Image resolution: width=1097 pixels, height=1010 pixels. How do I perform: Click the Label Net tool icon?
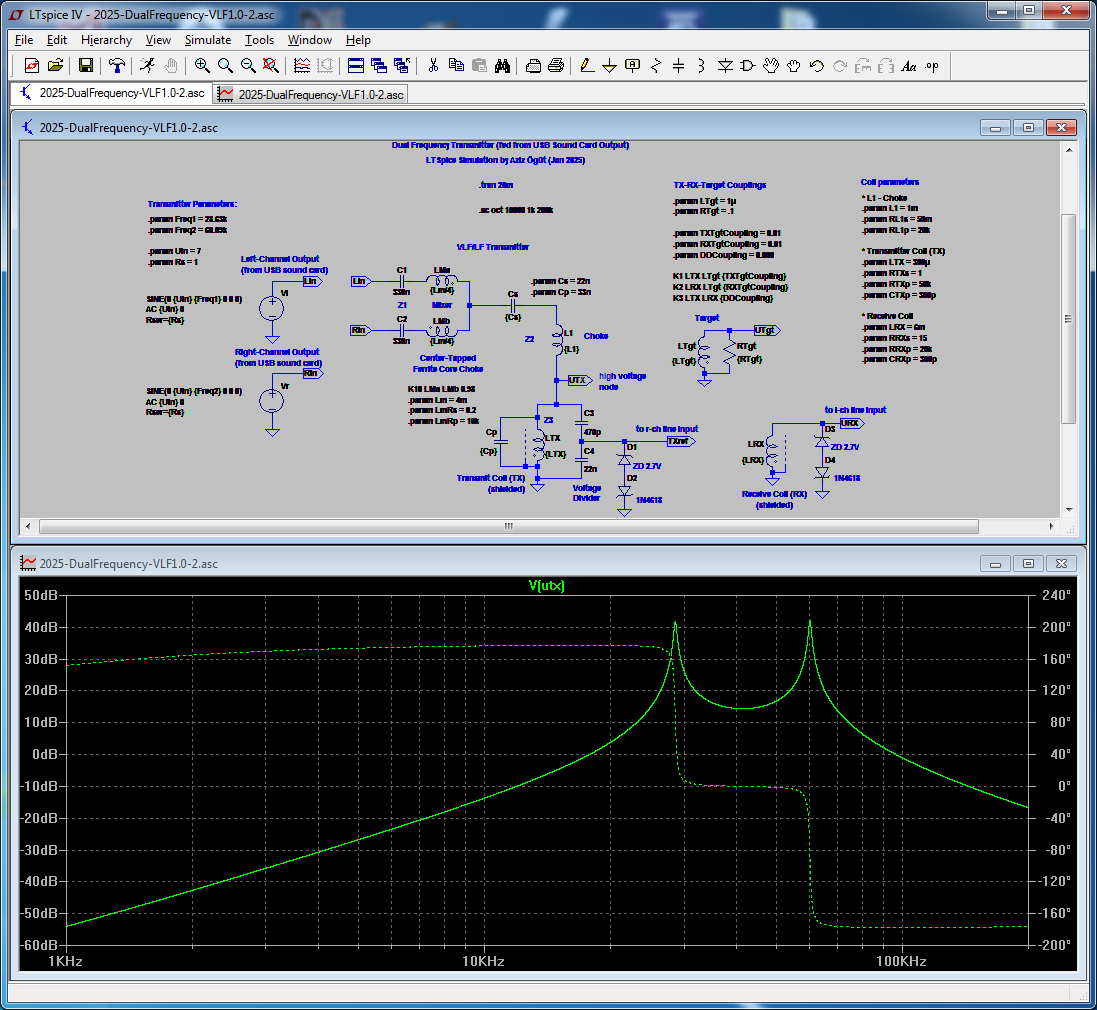pos(632,66)
